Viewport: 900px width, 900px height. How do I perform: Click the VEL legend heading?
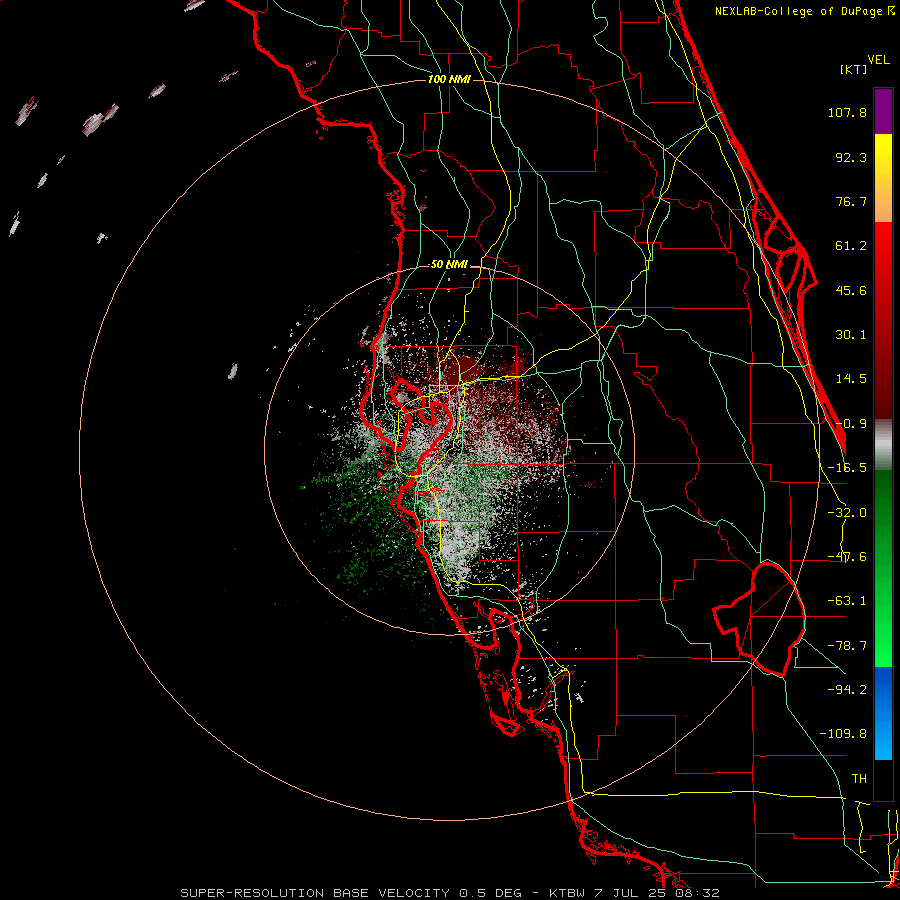878,60
